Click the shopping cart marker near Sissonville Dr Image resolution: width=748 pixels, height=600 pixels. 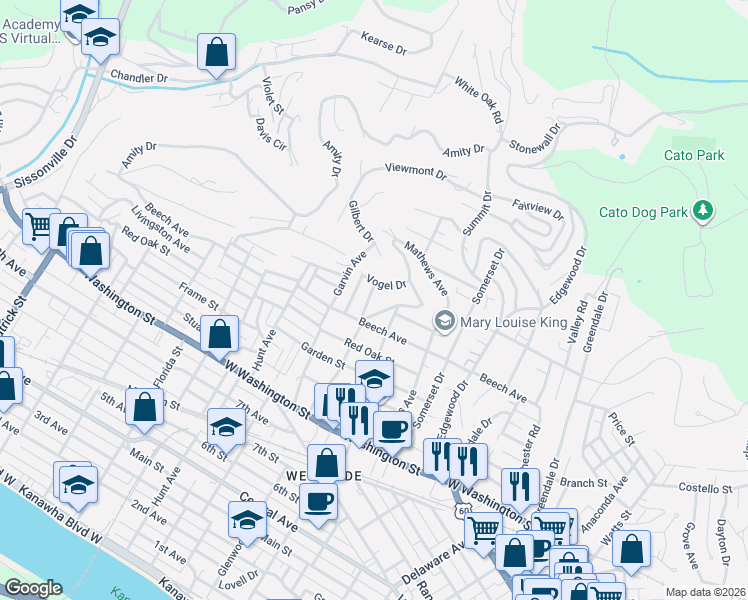(41, 229)
